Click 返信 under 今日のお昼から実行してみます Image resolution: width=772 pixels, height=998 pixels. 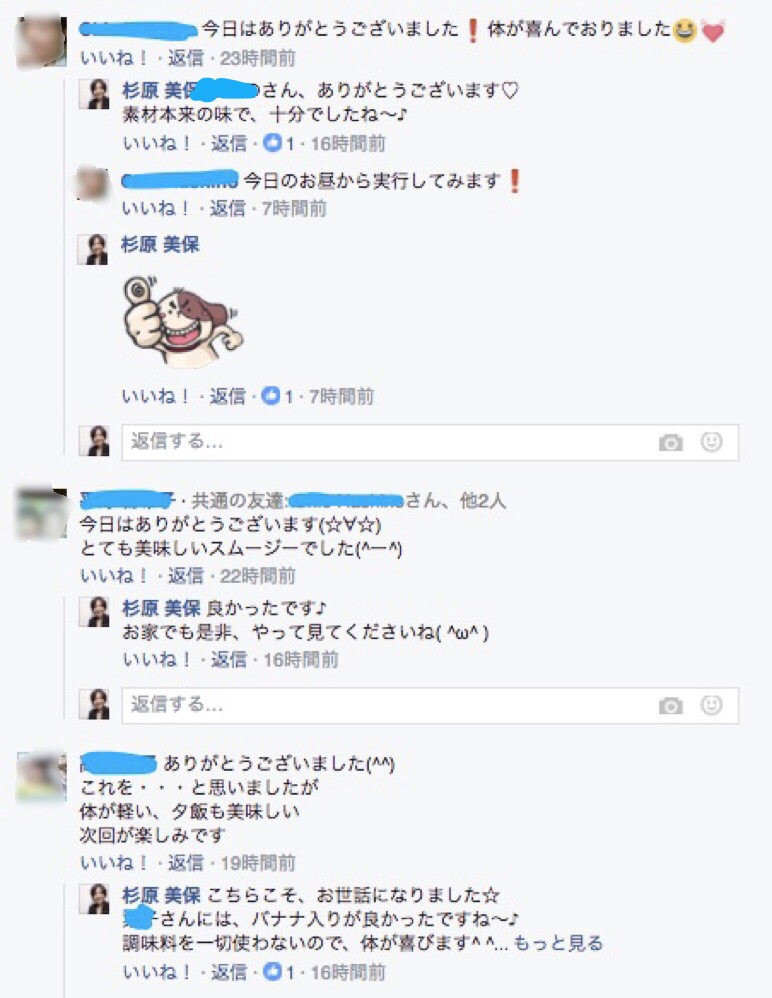click(x=228, y=208)
